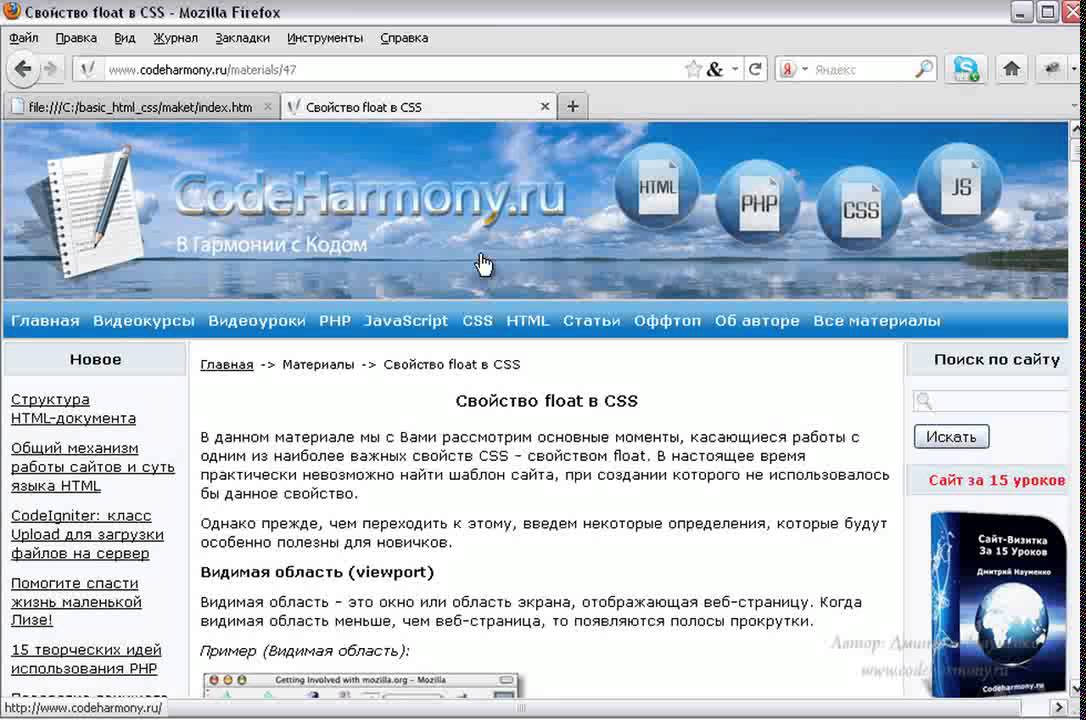Open new tab with plus button
This screenshot has height=720, width=1086.
coord(572,106)
